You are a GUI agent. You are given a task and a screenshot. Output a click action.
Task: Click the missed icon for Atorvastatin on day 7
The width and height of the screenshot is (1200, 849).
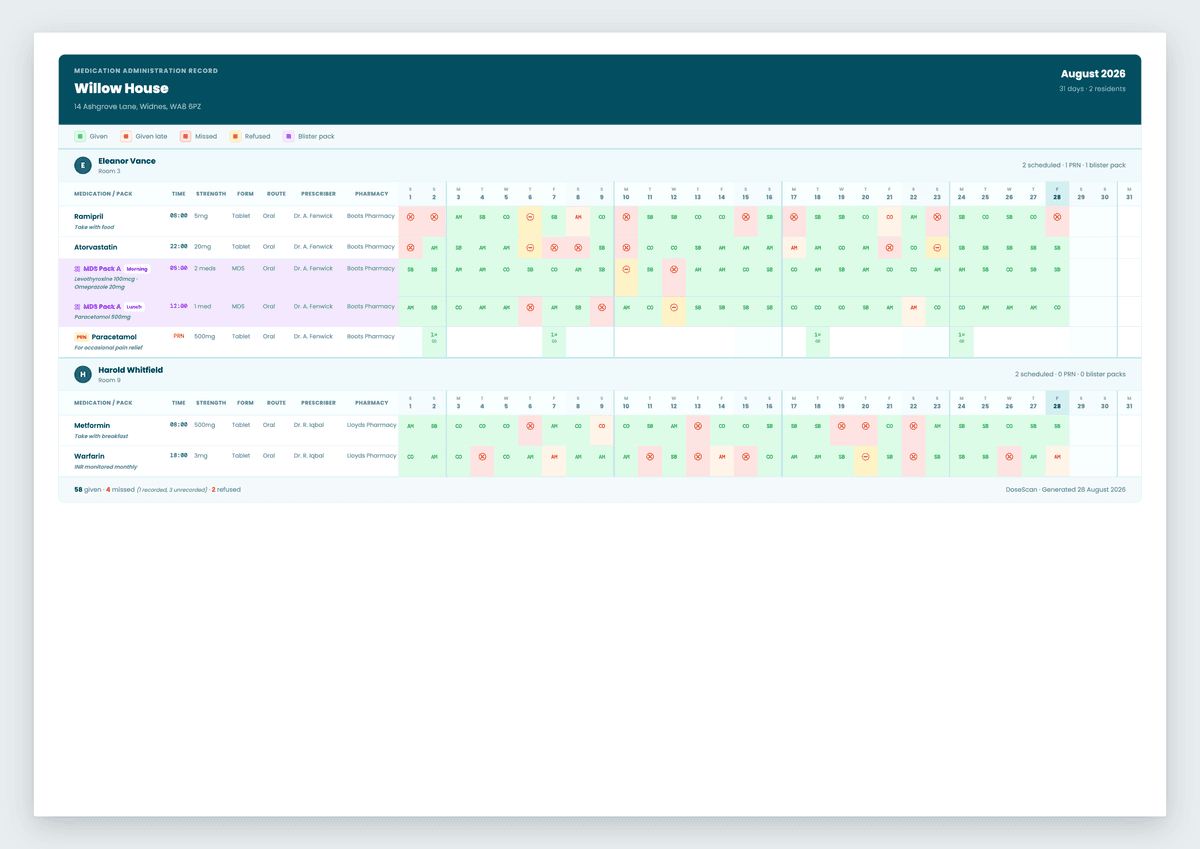tap(554, 247)
